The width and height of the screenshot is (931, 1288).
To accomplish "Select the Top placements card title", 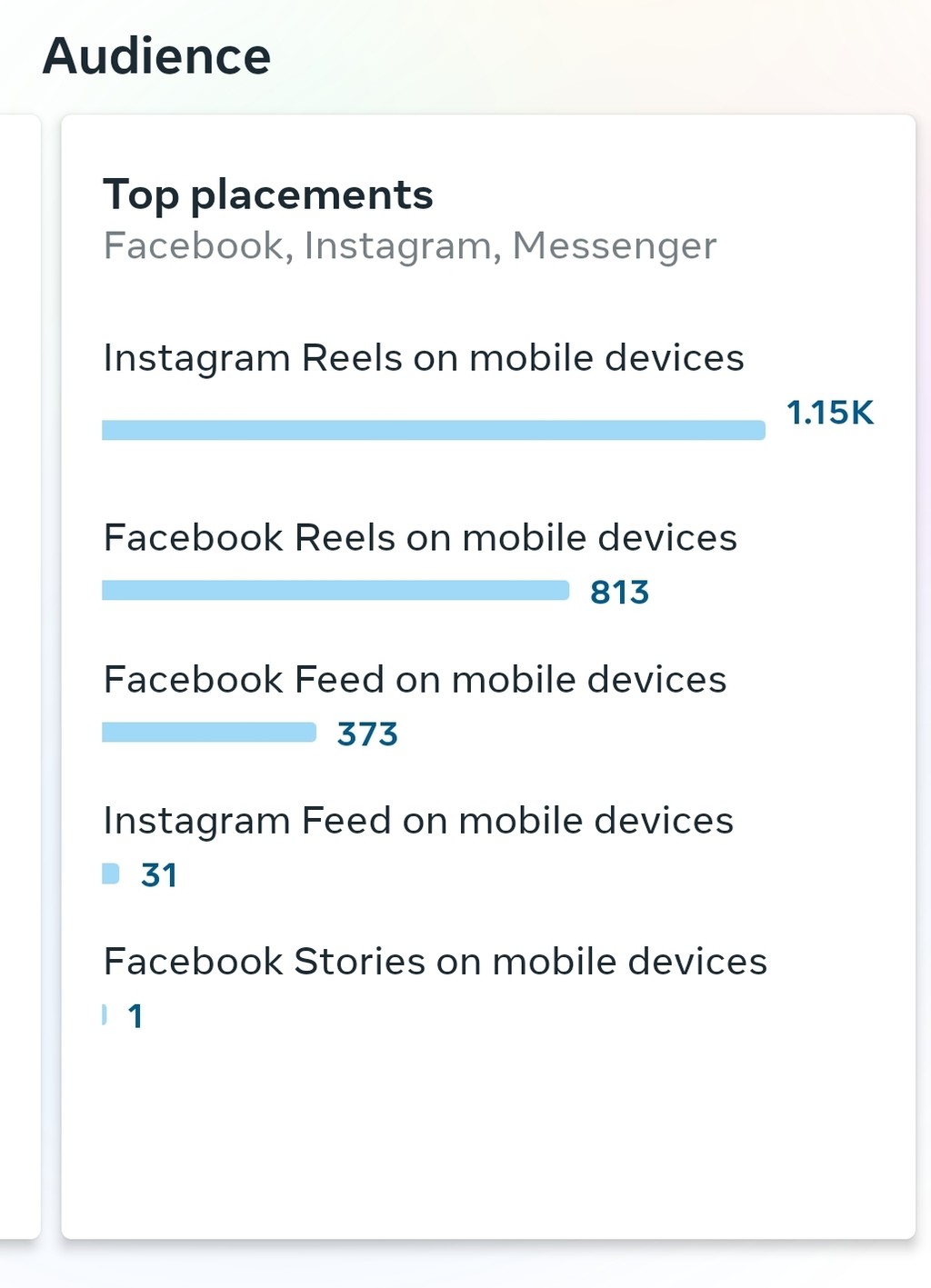I will pyautogui.click(x=268, y=195).
